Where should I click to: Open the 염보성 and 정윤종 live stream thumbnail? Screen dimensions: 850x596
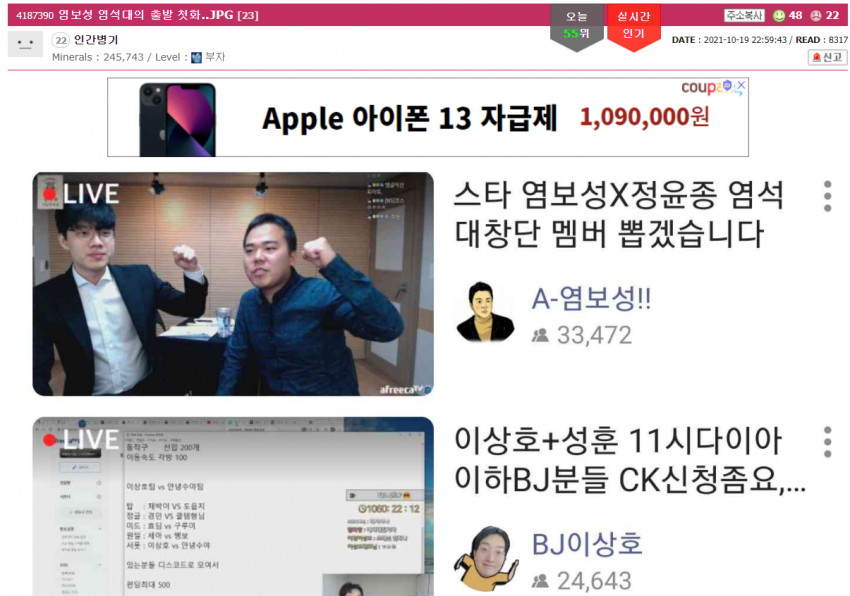pyautogui.click(x=233, y=284)
